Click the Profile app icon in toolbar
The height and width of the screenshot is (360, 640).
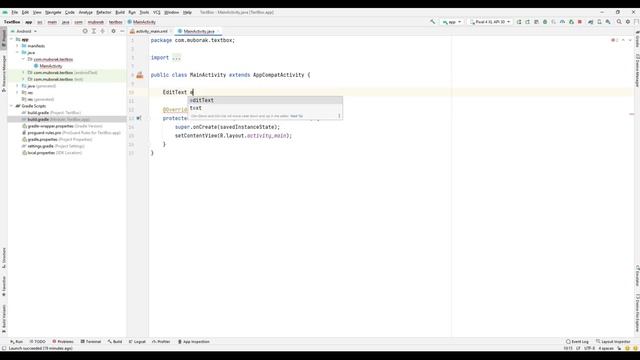coord(562,22)
